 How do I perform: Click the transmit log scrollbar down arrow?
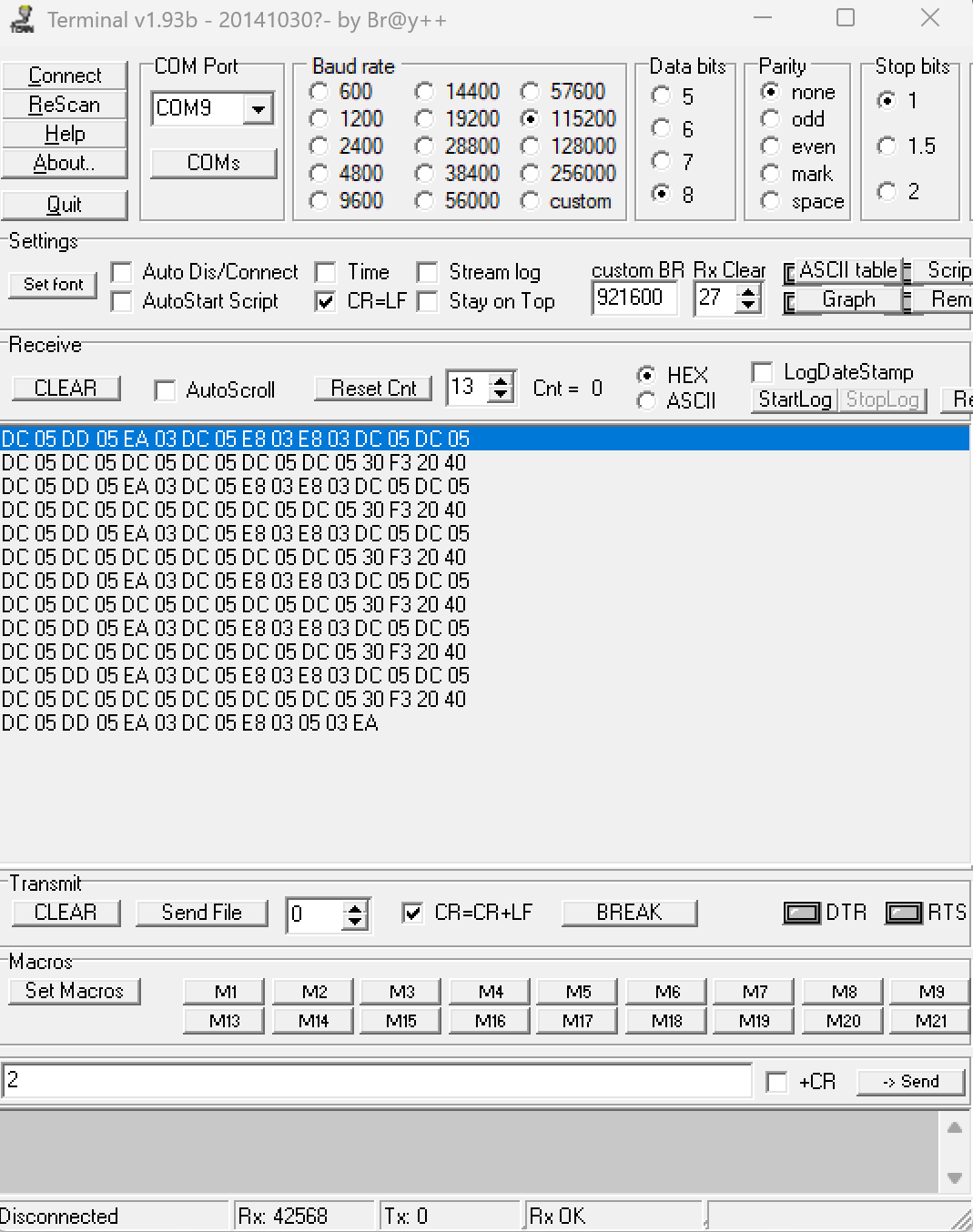tap(955, 1177)
